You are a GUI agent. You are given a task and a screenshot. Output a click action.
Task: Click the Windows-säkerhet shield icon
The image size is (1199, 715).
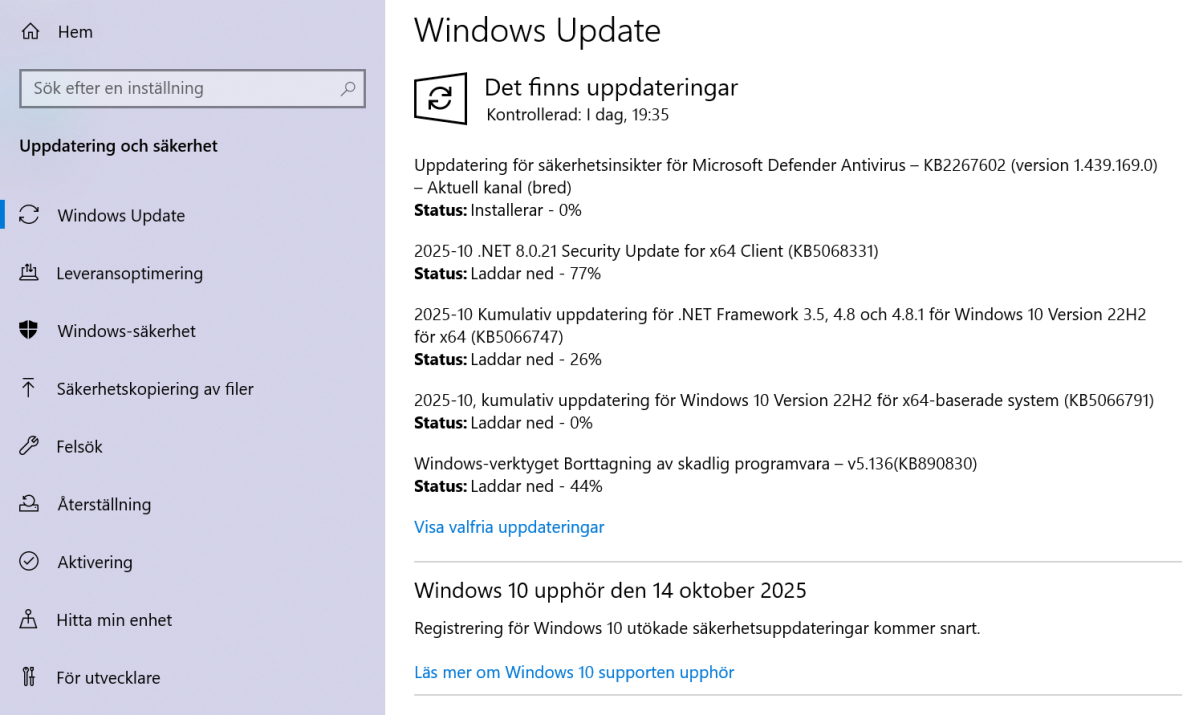coord(29,331)
